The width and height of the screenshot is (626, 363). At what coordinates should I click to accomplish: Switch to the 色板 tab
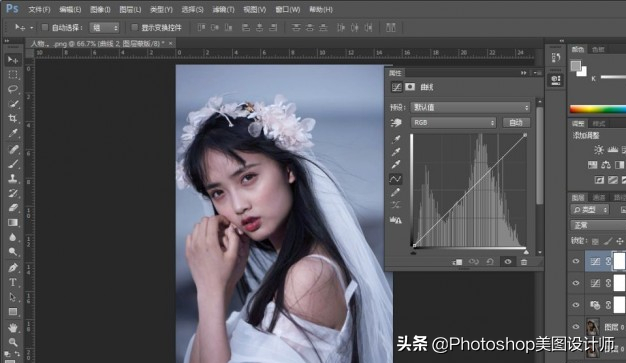pos(598,50)
